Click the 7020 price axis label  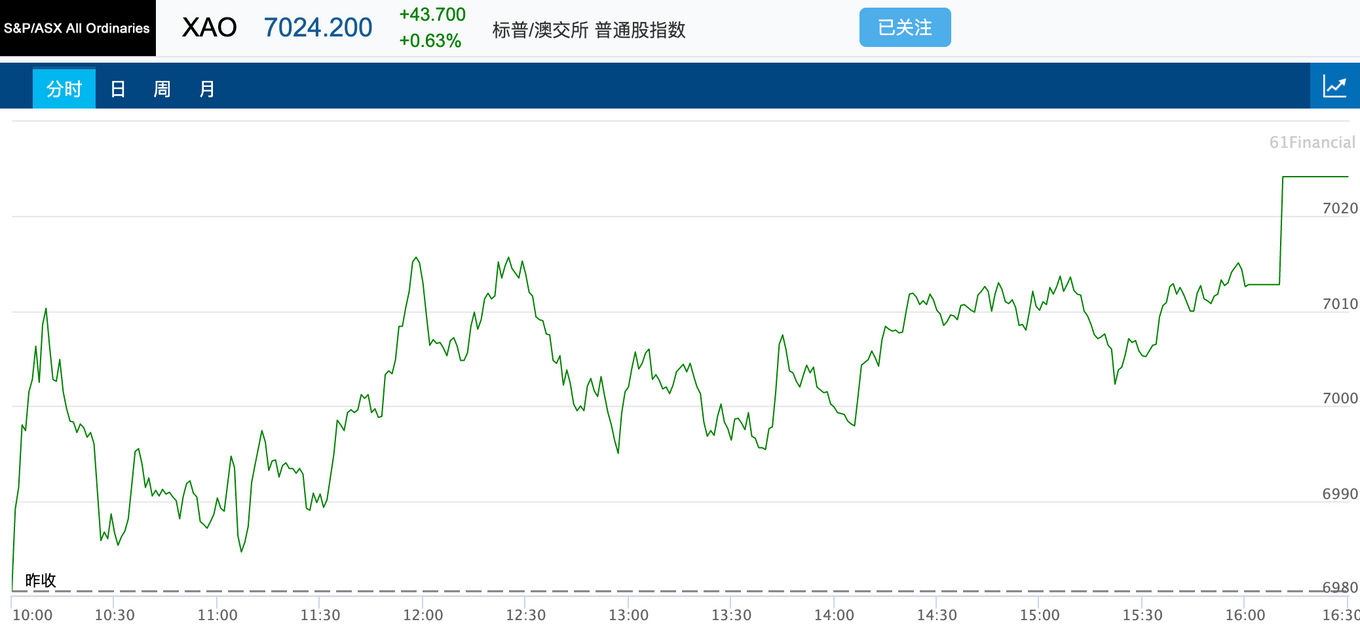point(1339,208)
